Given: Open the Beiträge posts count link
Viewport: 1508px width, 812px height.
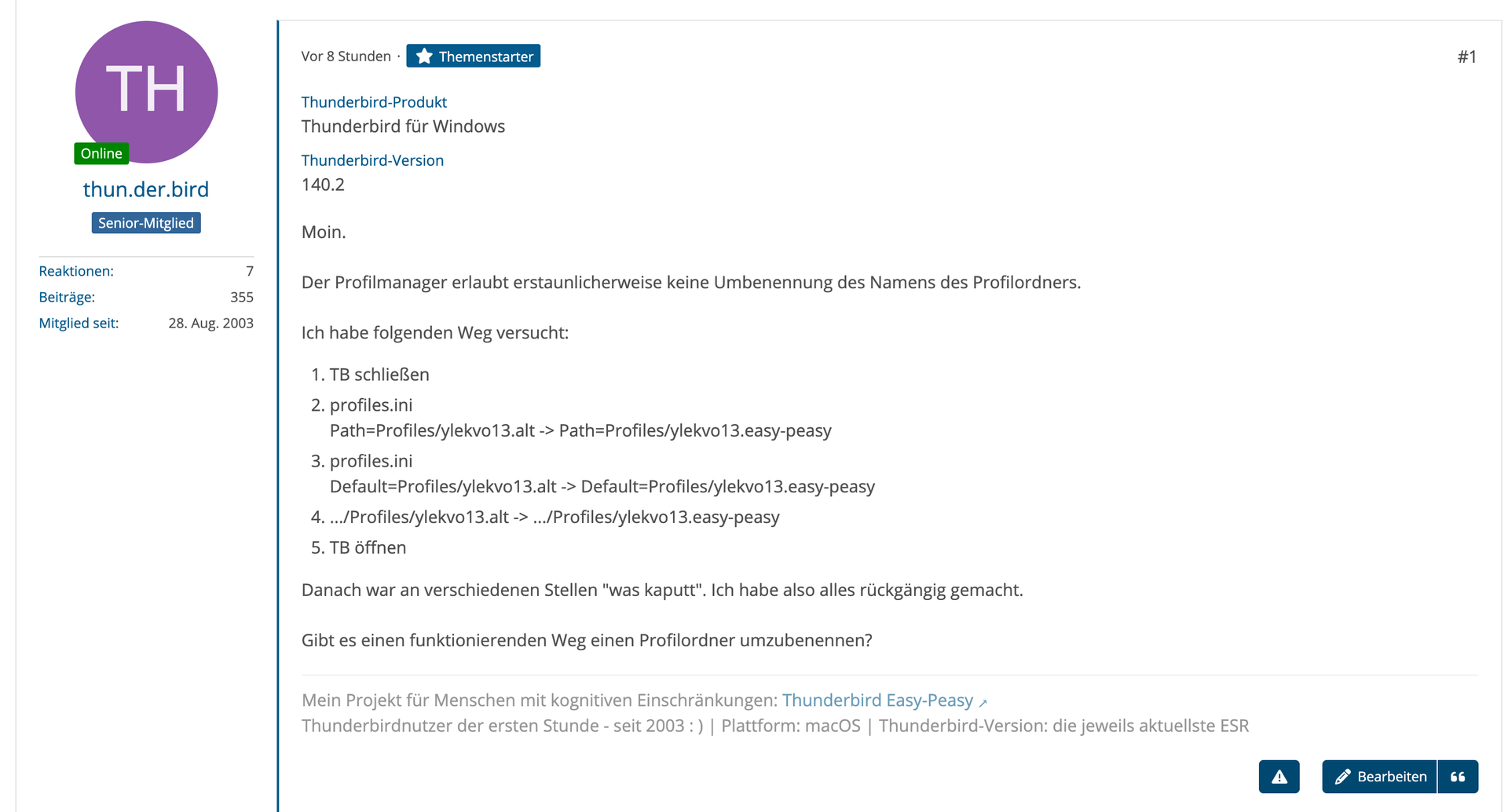Looking at the screenshot, I should [x=67, y=297].
